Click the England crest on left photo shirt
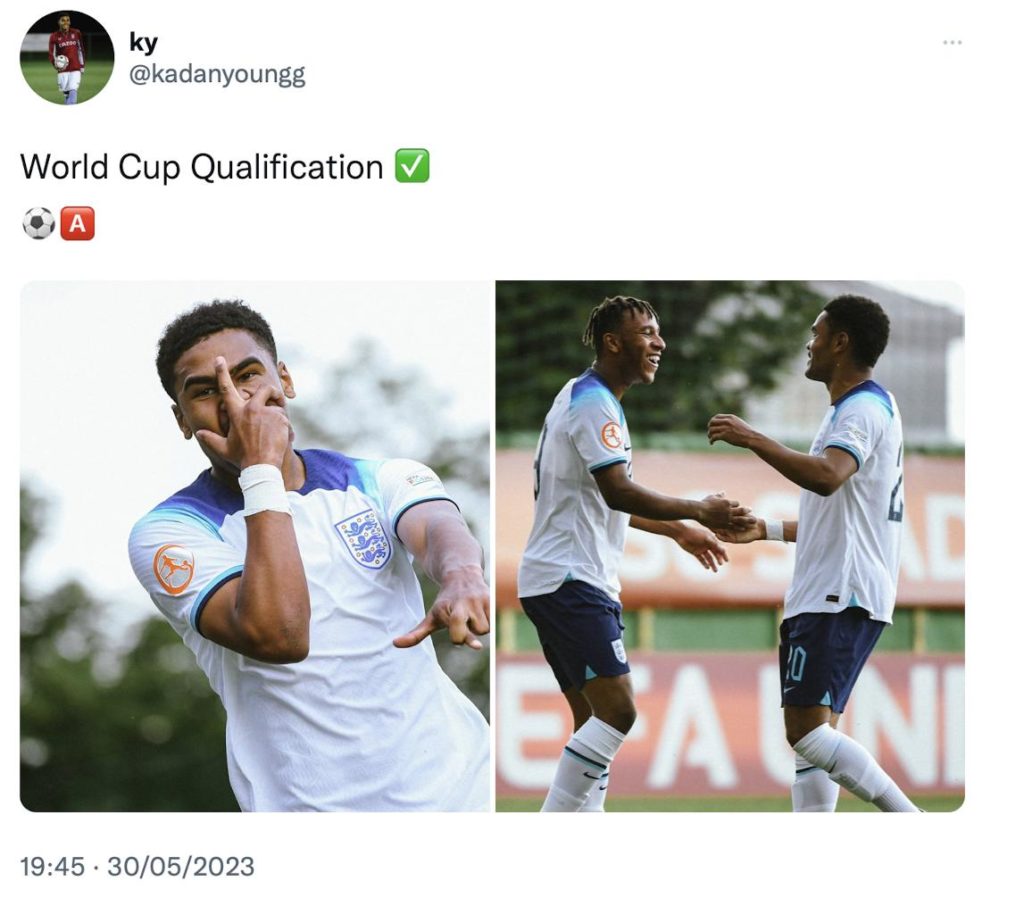The height and width of the screenshot is (898, 1024). click(x=364, y=539)
